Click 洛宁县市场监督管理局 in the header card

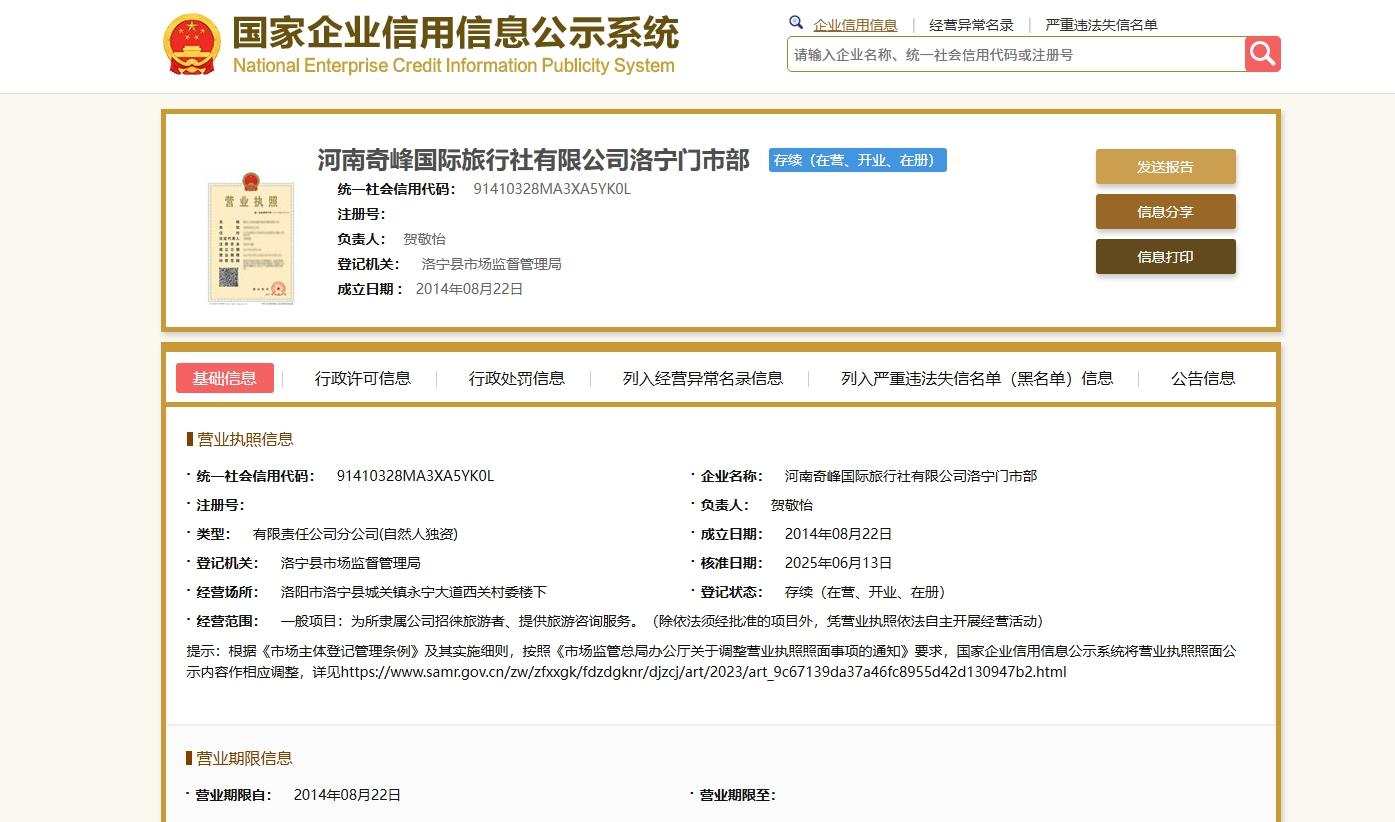[x=492, y=264]
